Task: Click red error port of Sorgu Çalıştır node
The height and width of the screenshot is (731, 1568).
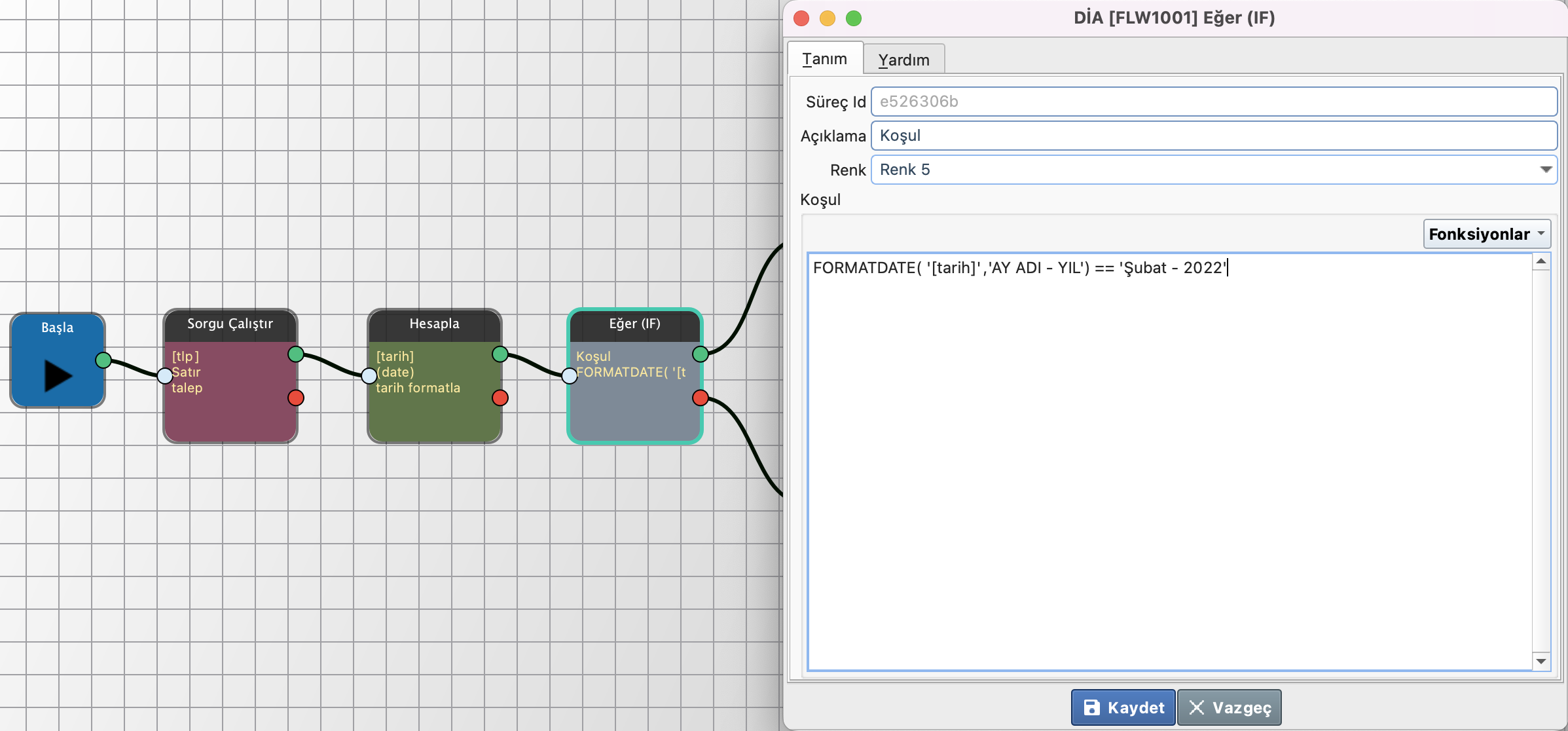Action: pyautogui.click(x=296, y=398)
